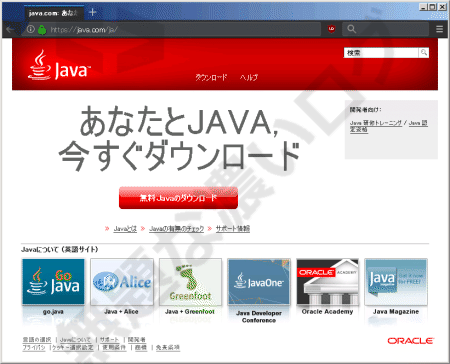Click the Oracle logo in the footer

click(x=410, y=341)
